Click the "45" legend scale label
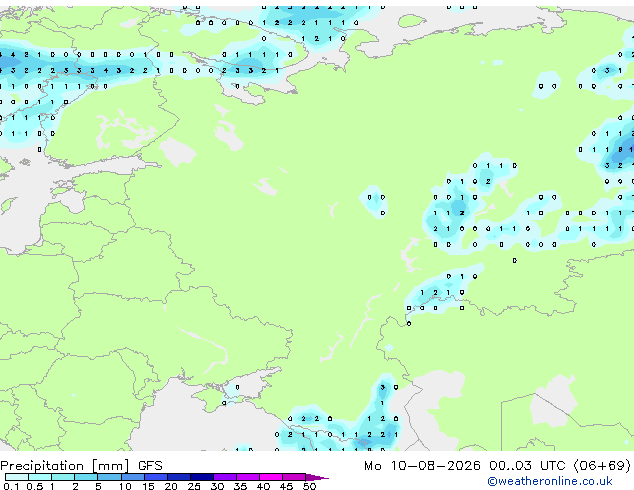 pos(286,486)
